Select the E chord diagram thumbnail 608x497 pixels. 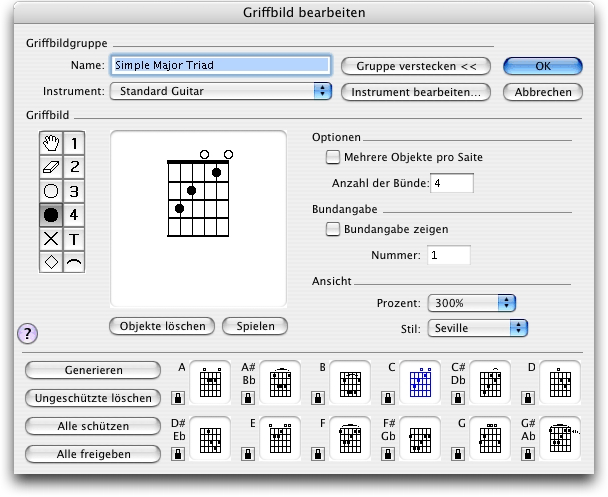280,438
